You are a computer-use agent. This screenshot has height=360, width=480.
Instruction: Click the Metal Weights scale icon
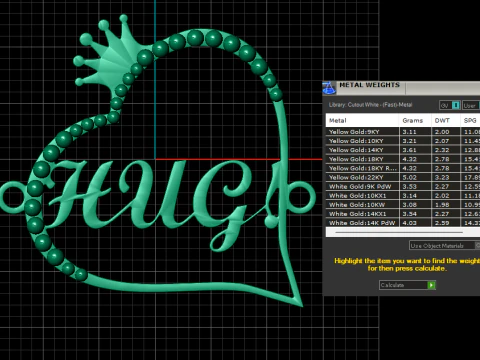tap(329, 88)
